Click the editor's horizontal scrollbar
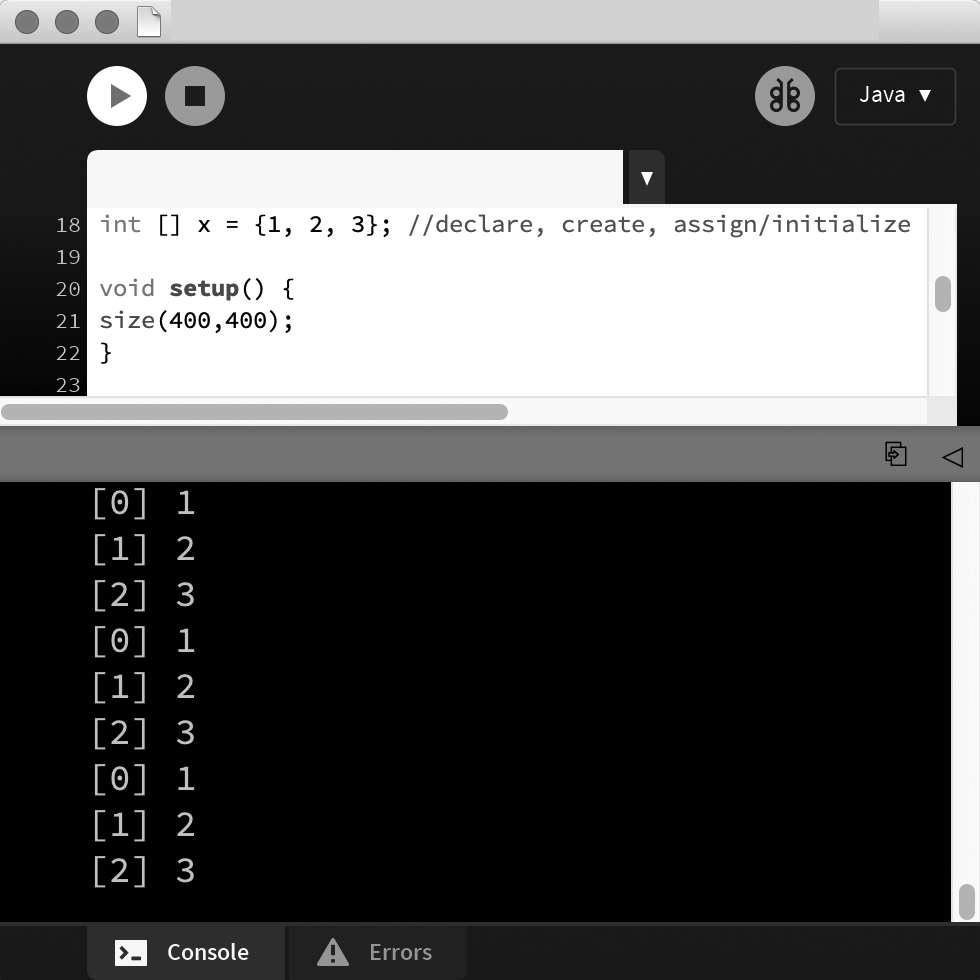980x980 pixels. (255, 412)
